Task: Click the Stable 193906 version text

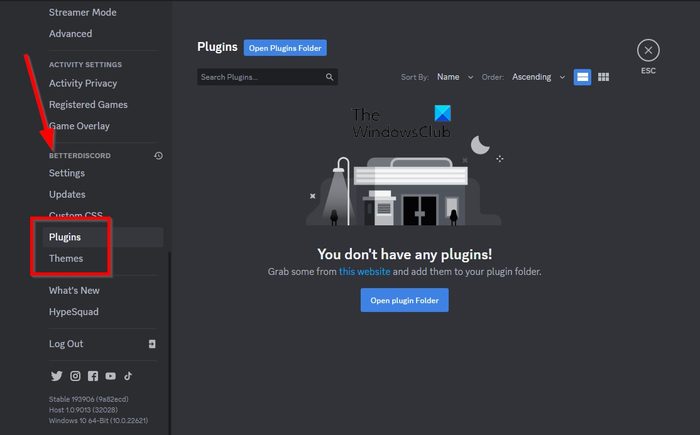Action: (x=89, y=399)
